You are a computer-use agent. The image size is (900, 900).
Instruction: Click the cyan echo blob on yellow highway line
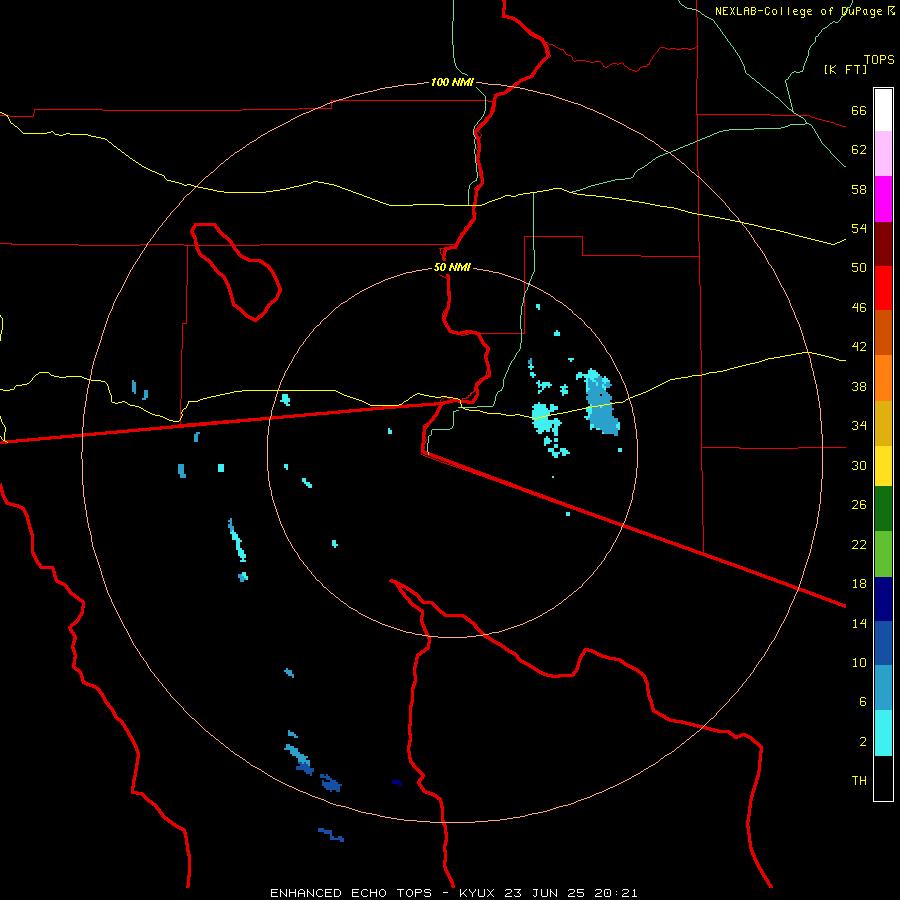tap(544, 418)
